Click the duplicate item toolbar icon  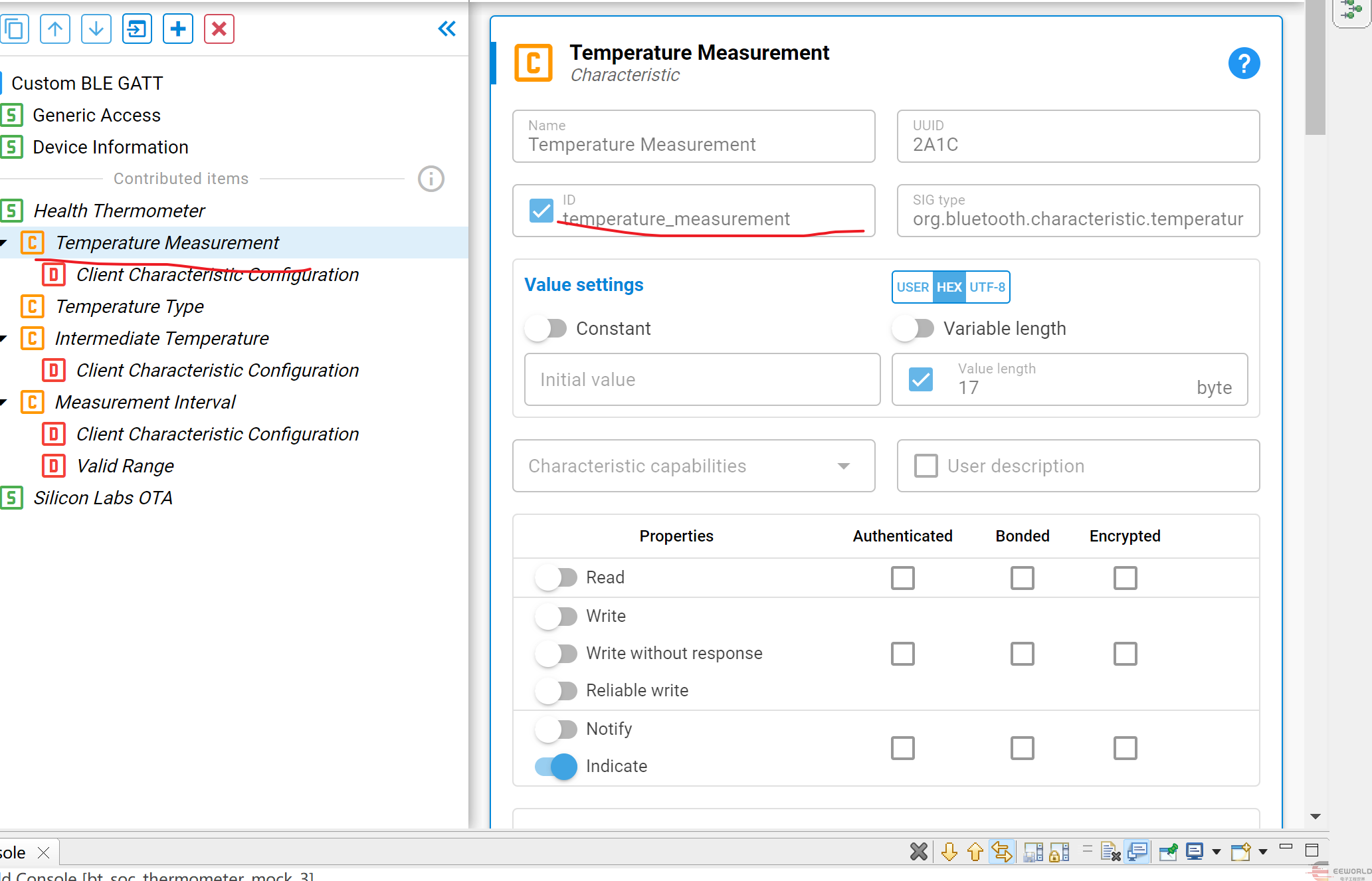pos(15,29)
